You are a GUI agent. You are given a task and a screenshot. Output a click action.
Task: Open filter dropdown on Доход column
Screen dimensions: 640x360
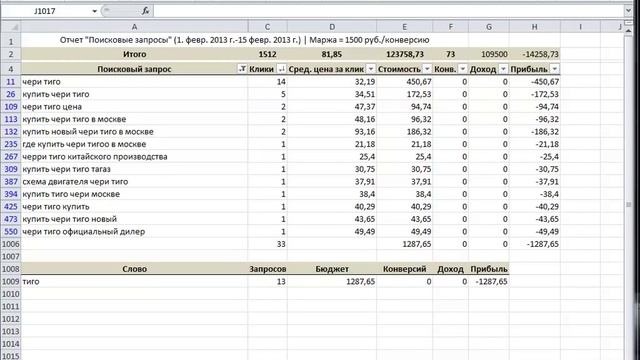[503, 69]
